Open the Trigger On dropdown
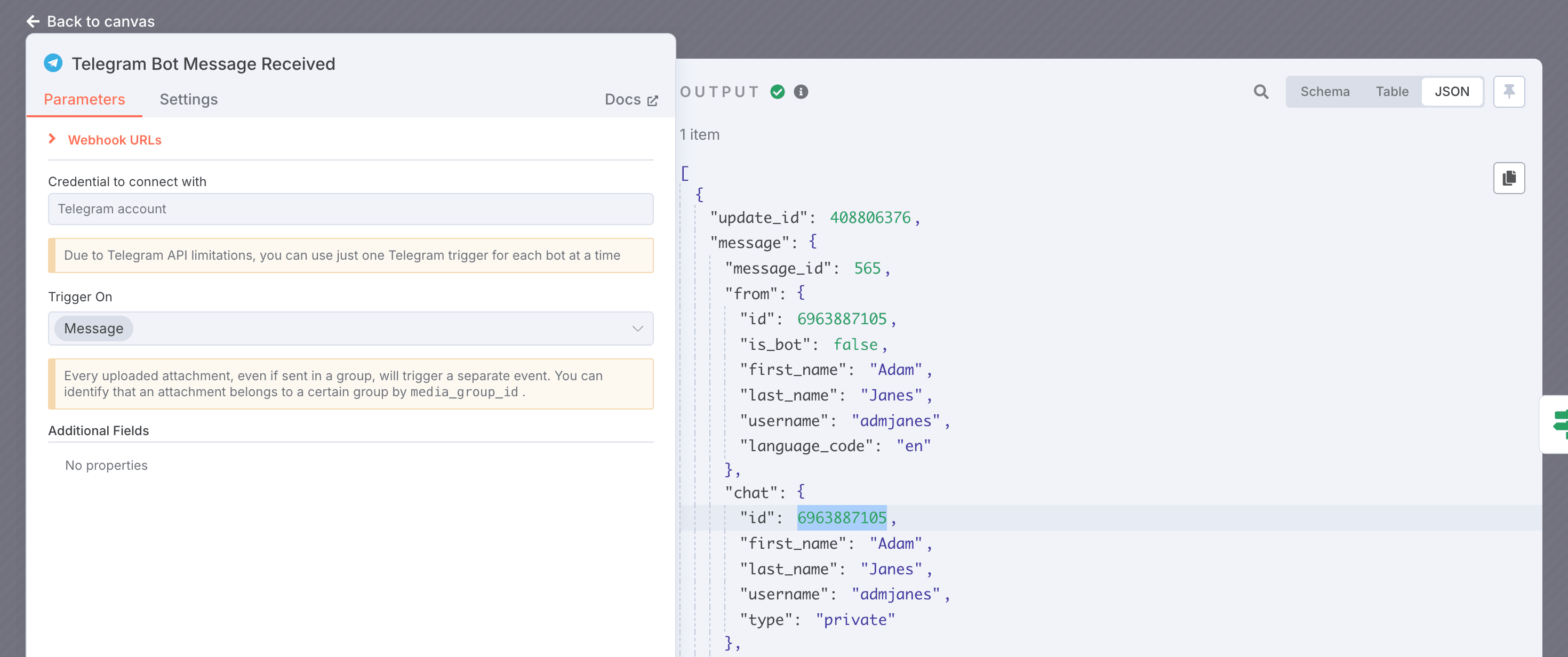The image size is (1568, 657). click(x=350, y=329)
